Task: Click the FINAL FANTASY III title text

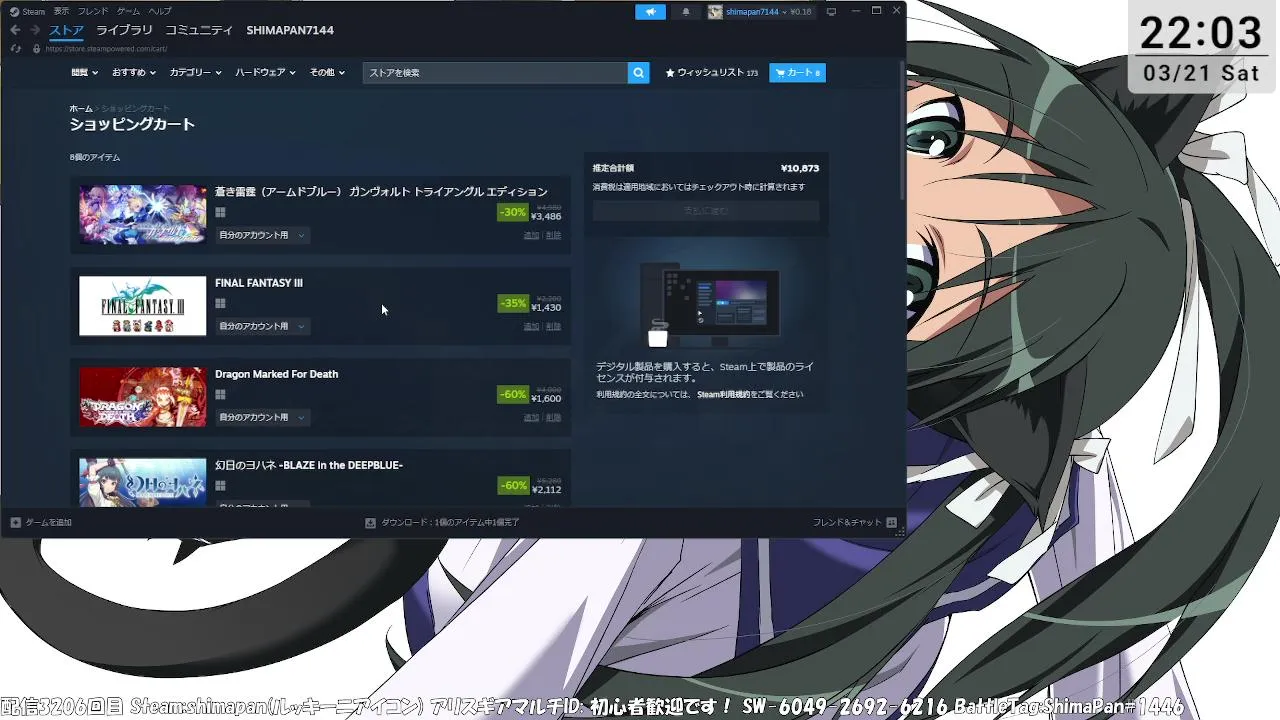Action: (259, 283)
